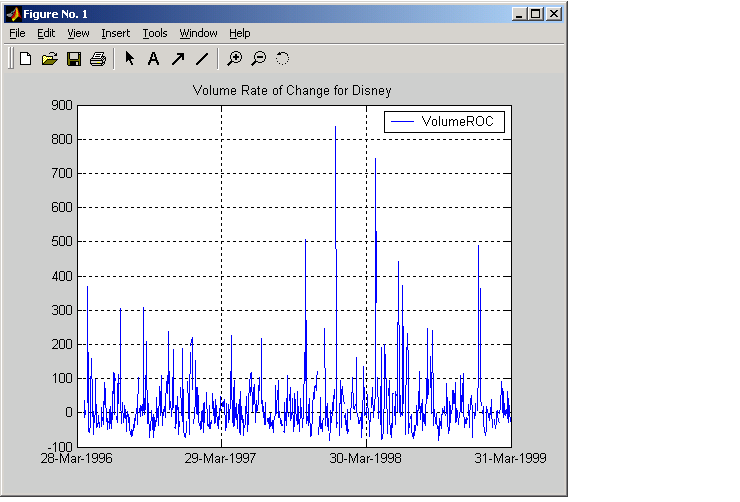740x502 pixels.
Task: Click the y-axis tick label -100
Action: click(x=60, y=446)
